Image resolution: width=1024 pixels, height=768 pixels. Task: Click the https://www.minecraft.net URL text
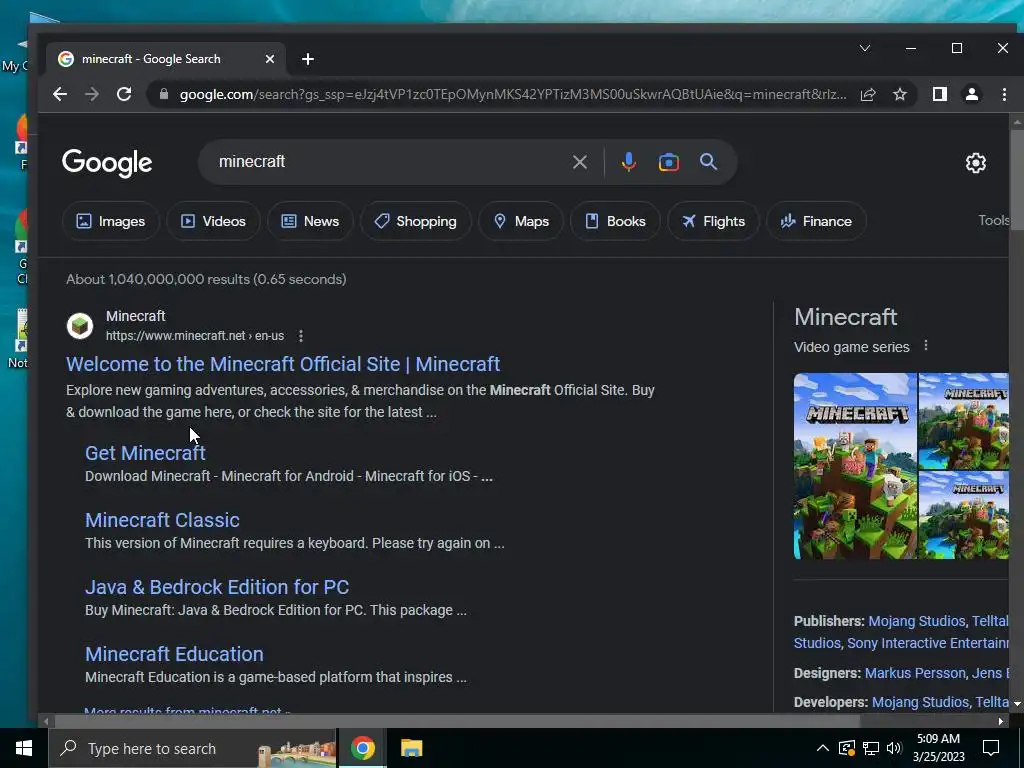coord(195,336)
